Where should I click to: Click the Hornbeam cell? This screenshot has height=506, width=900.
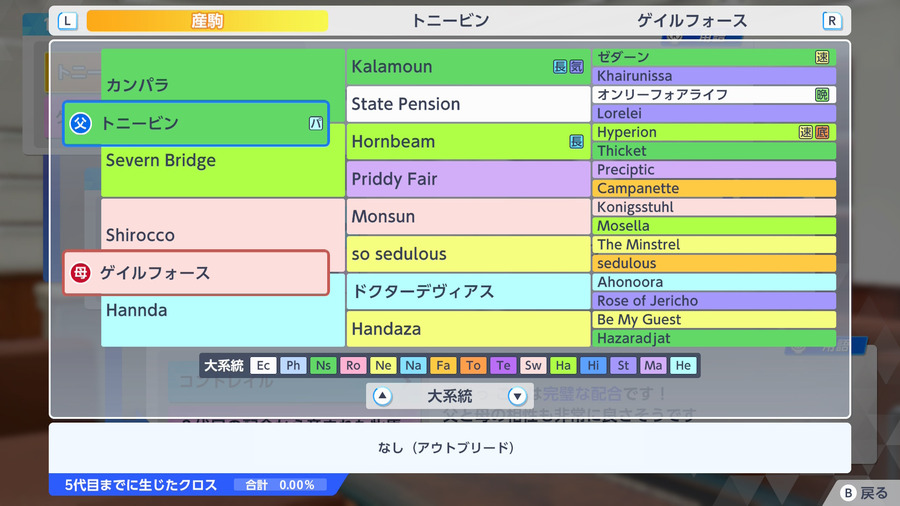pos(468,142)
